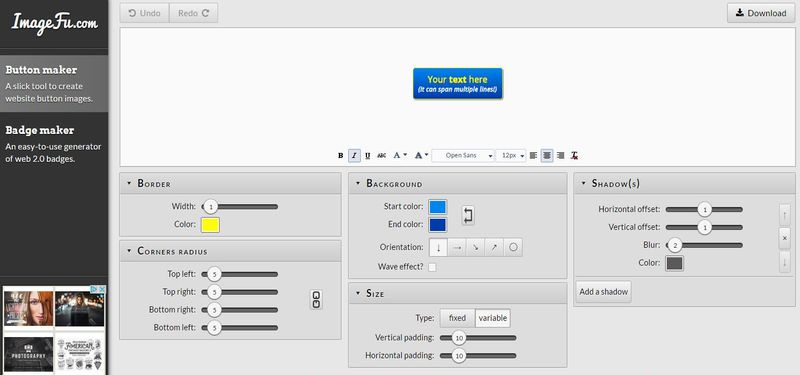This screenshot has height=375, width=800.
Task: Collapse the Corners radius panel
Action: coord(129,251)
